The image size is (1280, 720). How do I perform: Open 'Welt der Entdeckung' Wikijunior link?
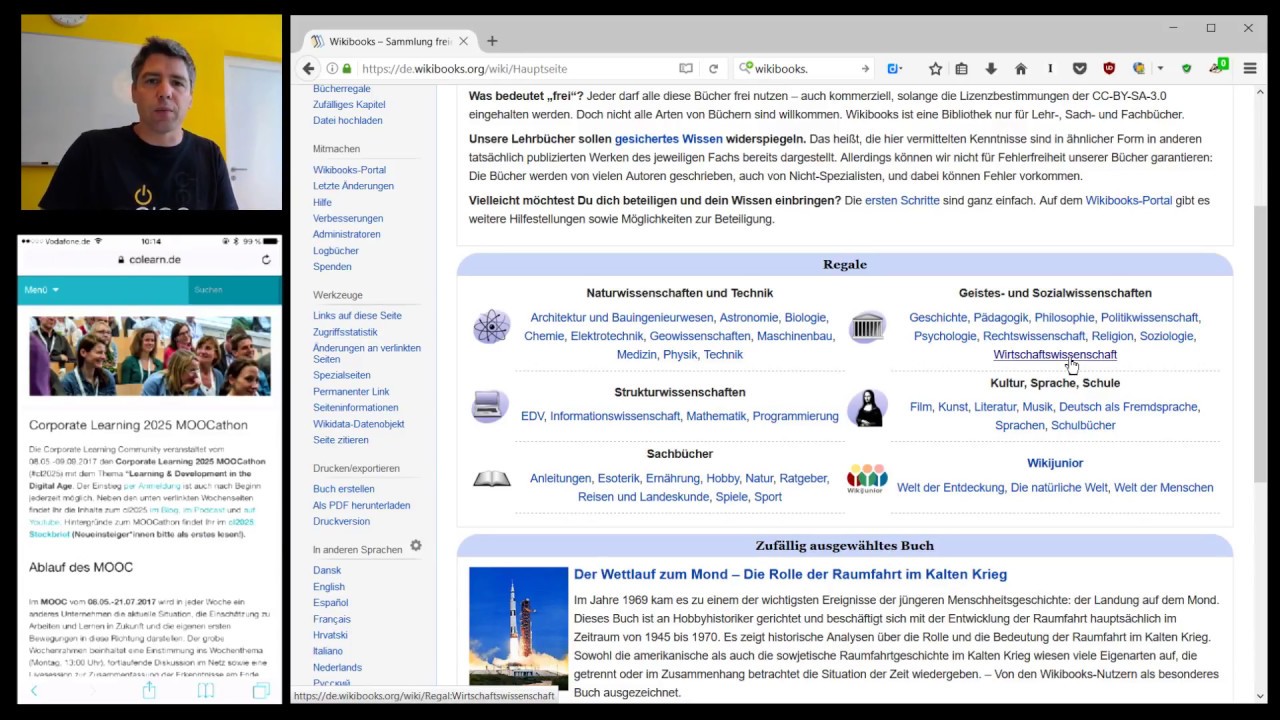pos(950,487)
